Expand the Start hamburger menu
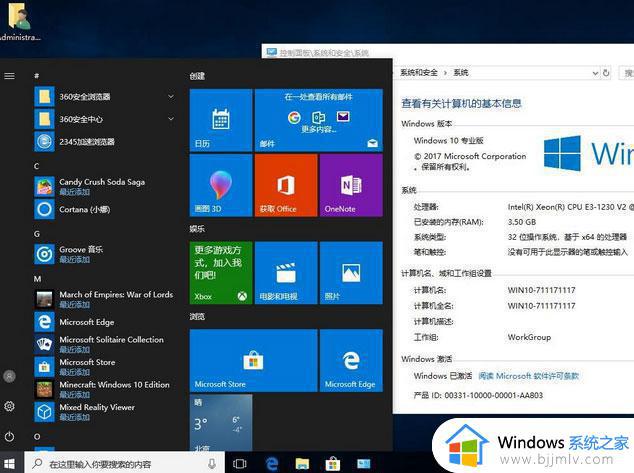 click(x=9, y=76)
